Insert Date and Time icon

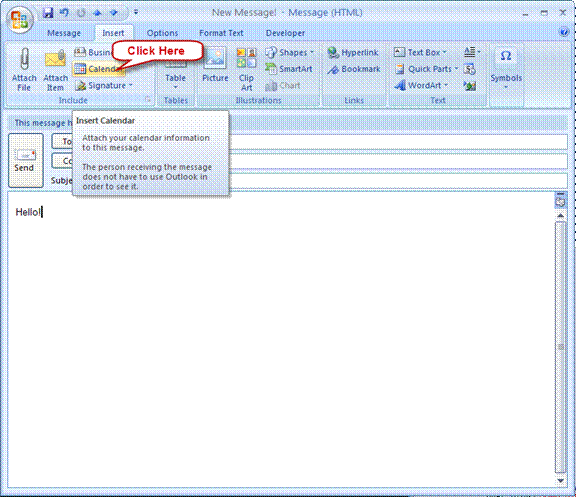[x=469, y=69]
